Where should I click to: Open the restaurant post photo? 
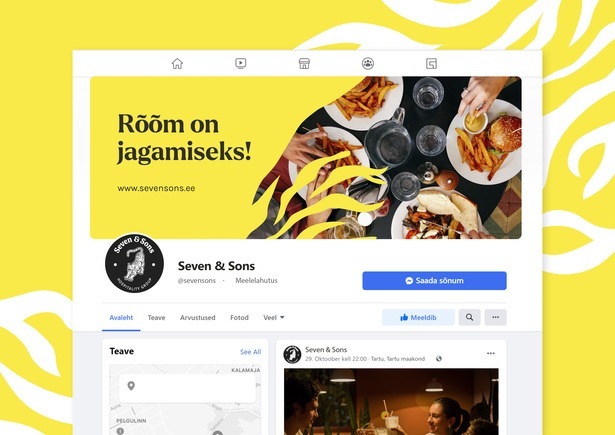(x=391, y=402)
